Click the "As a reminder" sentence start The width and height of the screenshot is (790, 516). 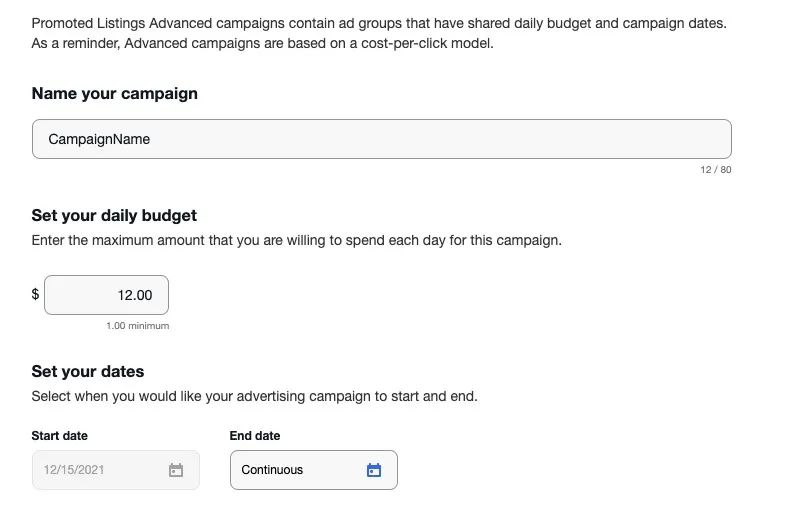(77, 45)
